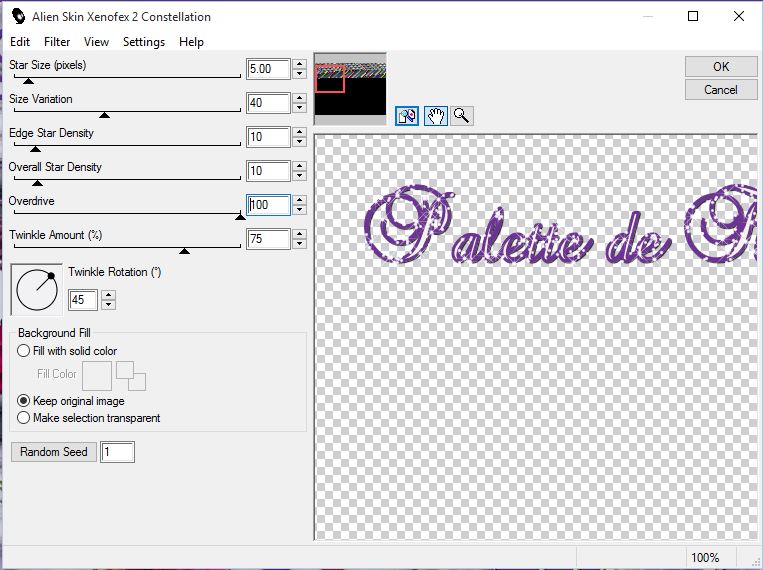Increase Size Variation with up arrow
This screenshot has height=570, width=763.
[300, 98]
